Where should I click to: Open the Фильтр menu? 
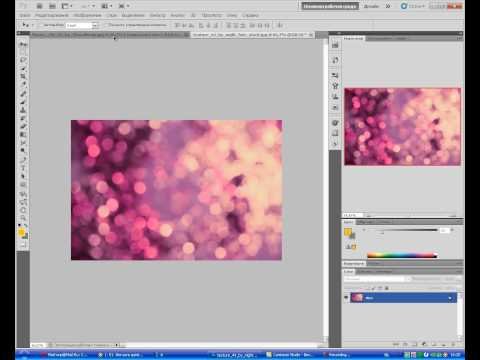point(157,15)
